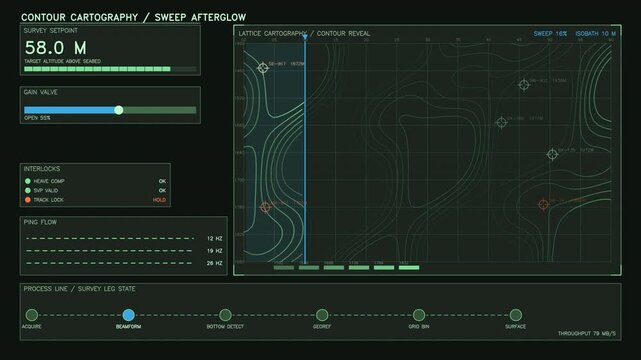
Task: Click the CONTOUR CARTOGRAPHY / SWEEP AFTERGLOW title
Action: (x=134, y=17)
